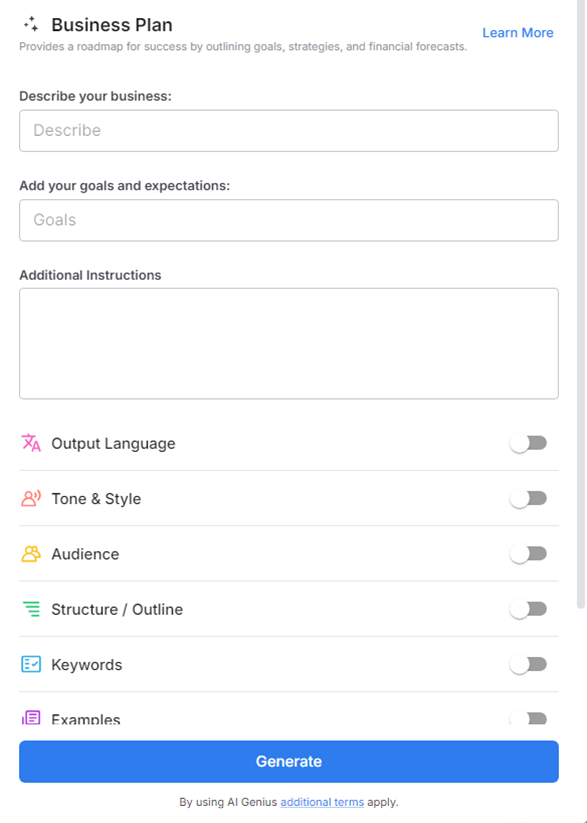Enable the Examples toggle
The image size is (587, 823).
click(529, 718)
